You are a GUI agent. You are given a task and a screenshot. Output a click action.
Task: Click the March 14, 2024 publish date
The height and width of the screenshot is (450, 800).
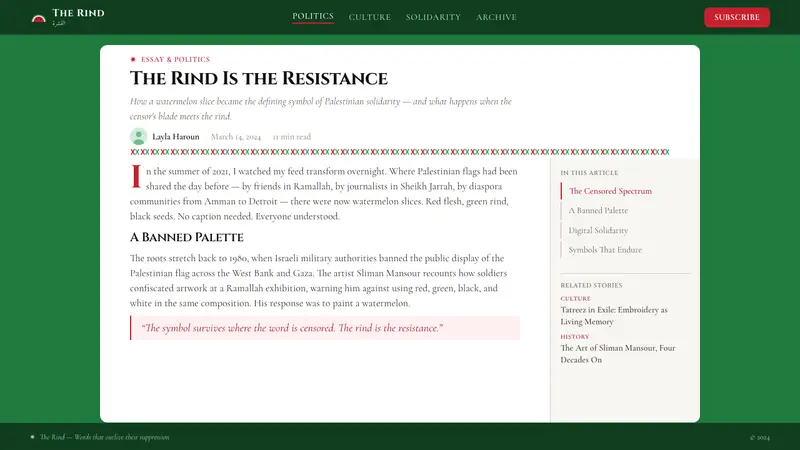(236, 137)
